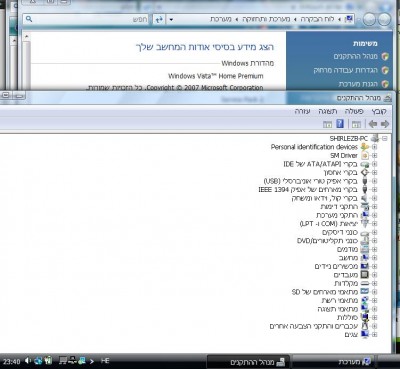The image size is (400, 369).
Task: Expand the מכשירים ניידים portable devices node
Action: 374,266
